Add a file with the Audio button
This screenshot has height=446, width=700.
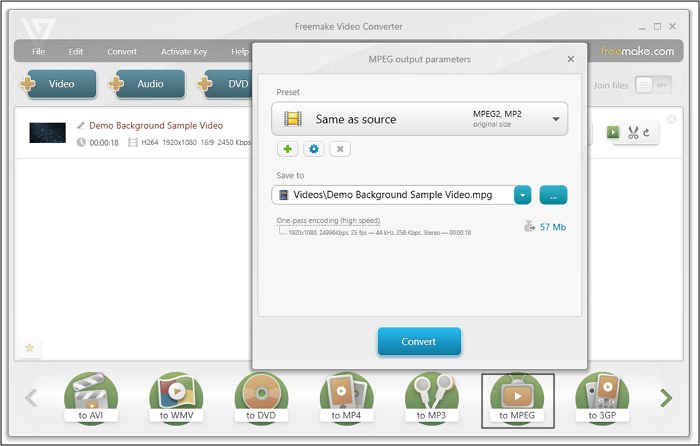147,83
